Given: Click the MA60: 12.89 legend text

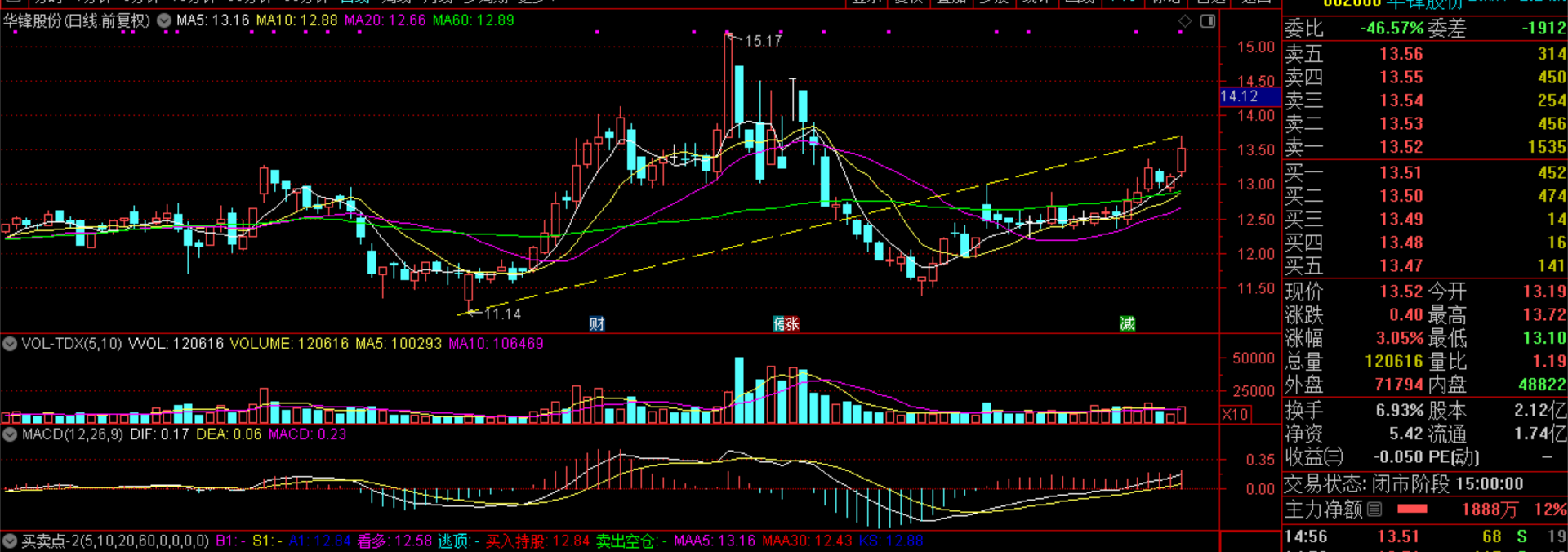Looking at the screenshot, I should [474, 20].
